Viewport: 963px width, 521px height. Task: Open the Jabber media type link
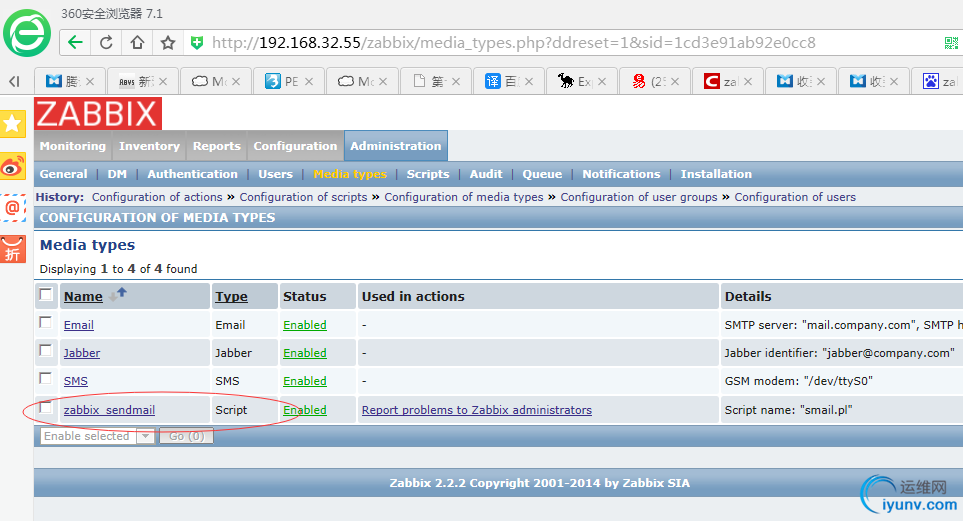[x=82, y=353]
